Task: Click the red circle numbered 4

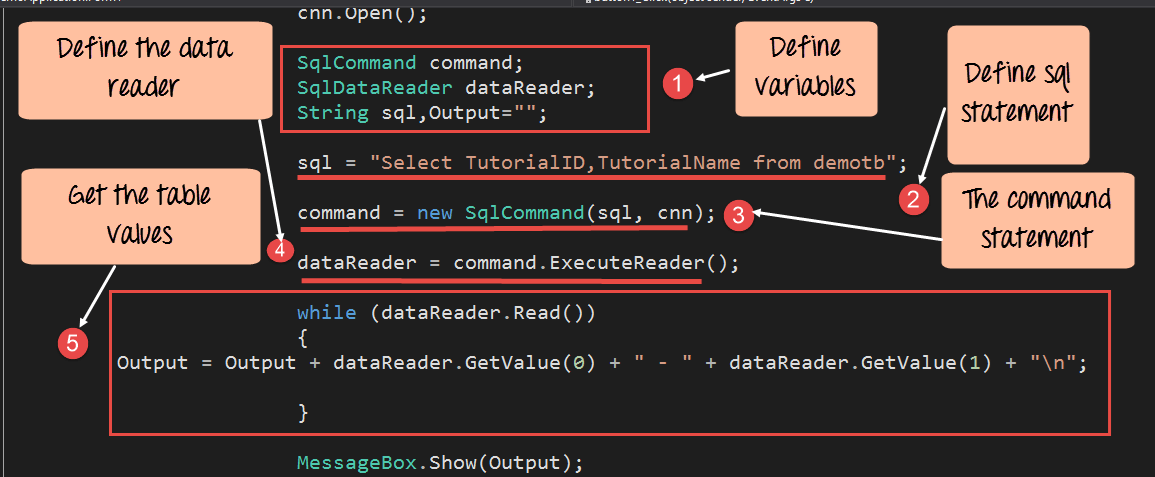Action: pos(281,250)
